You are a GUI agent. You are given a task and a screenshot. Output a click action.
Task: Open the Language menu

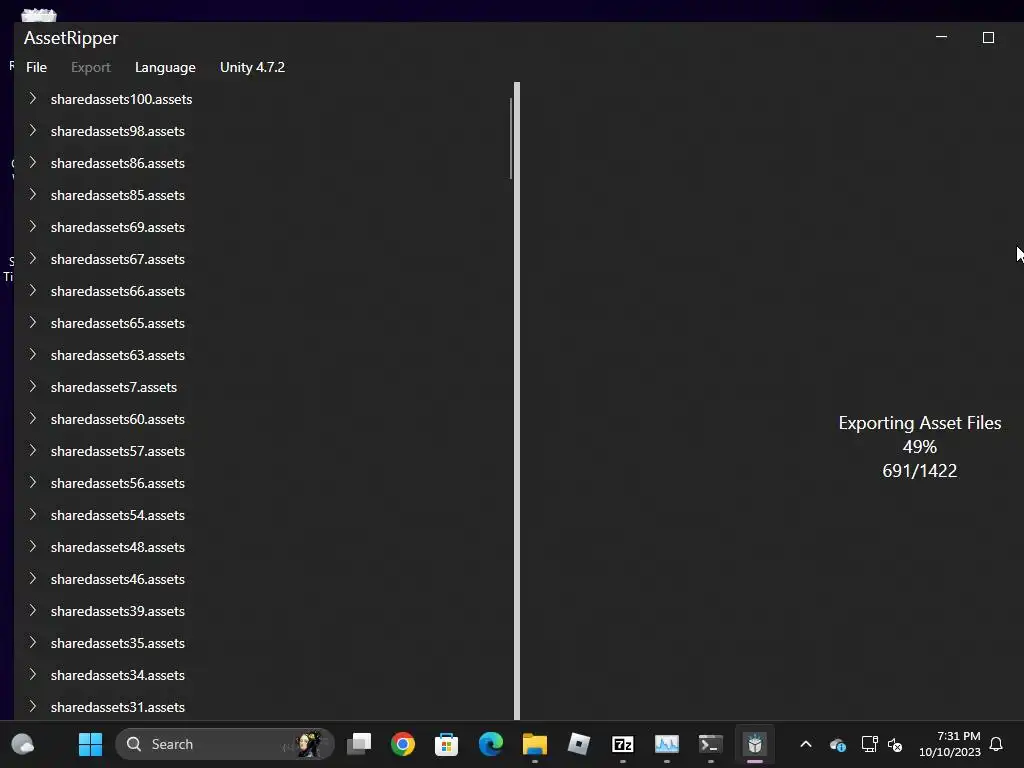pyautogui.click(x=165, y=67)
